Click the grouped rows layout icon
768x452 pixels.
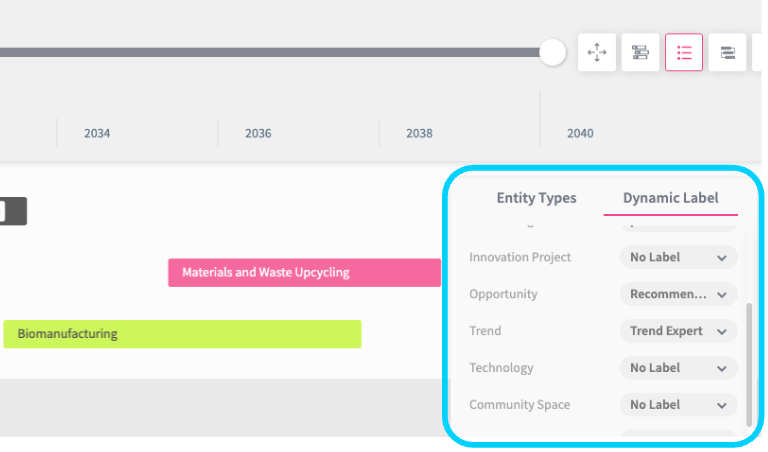coord(641,53)
